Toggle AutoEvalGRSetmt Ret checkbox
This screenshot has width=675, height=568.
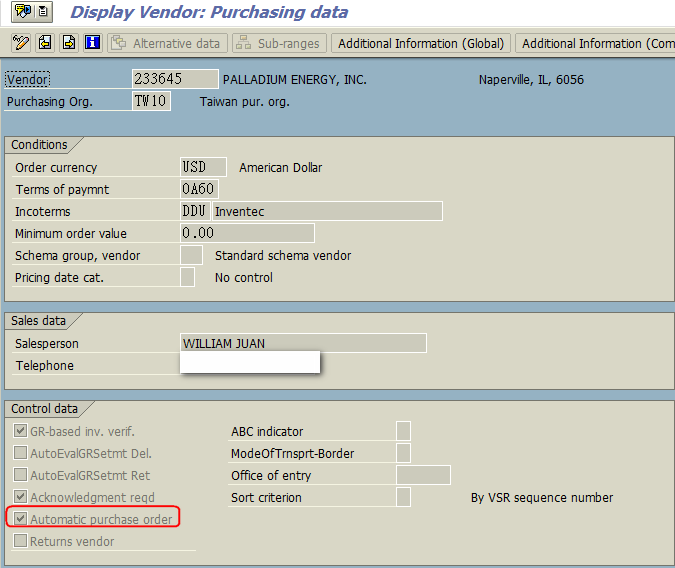pyautogui.click(x=20, y=475)
